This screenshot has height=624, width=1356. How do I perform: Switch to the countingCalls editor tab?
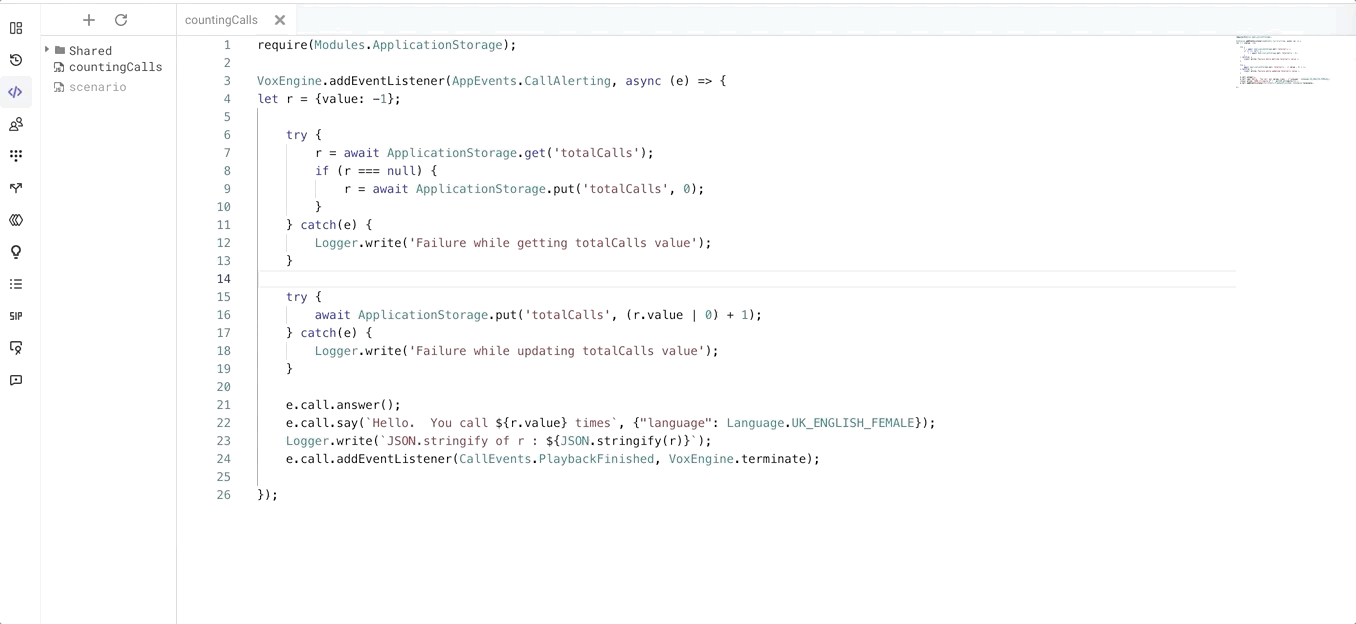pos(221,20)
